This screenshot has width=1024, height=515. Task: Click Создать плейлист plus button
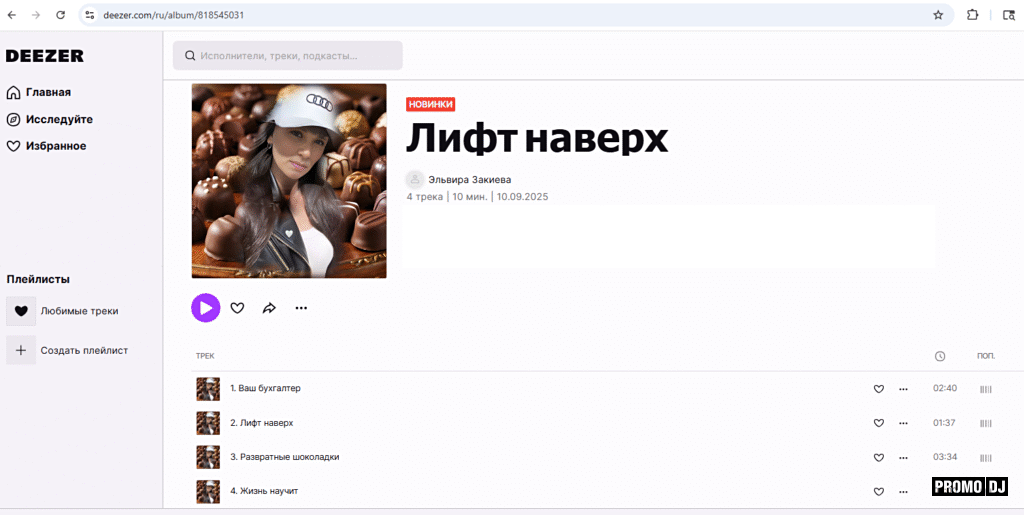pos(21,350)
